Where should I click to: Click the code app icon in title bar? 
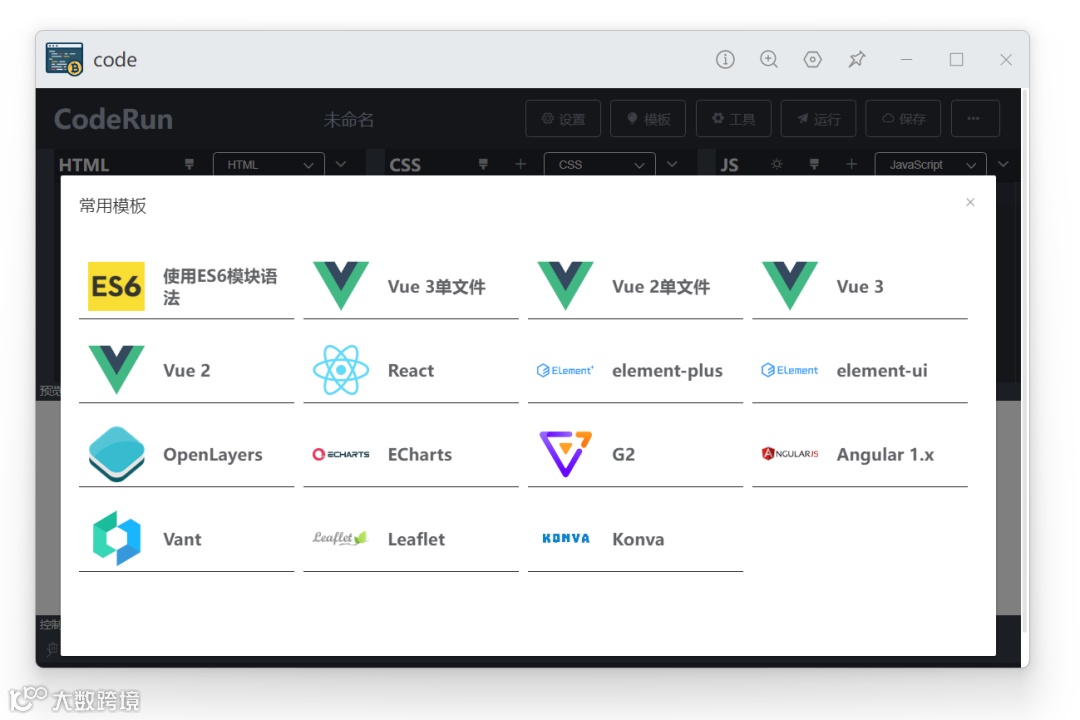click(x=64, y=59)
